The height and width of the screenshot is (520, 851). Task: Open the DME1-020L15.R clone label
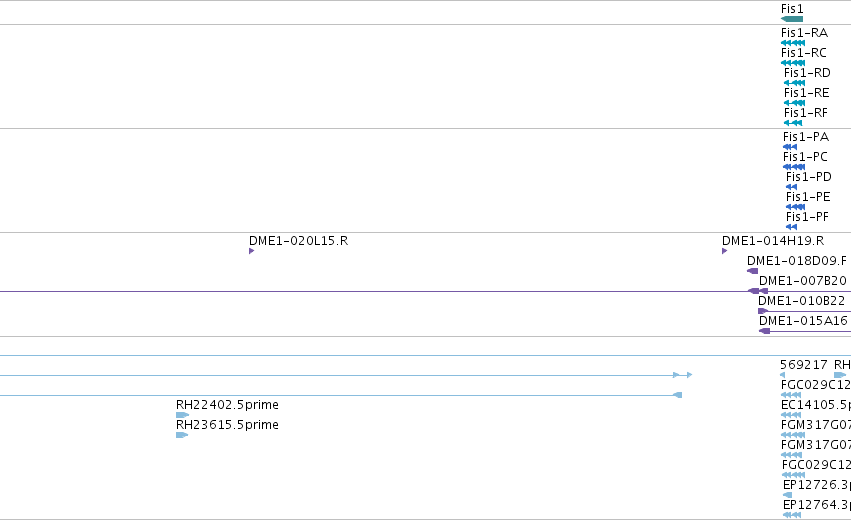click(299, 241)
